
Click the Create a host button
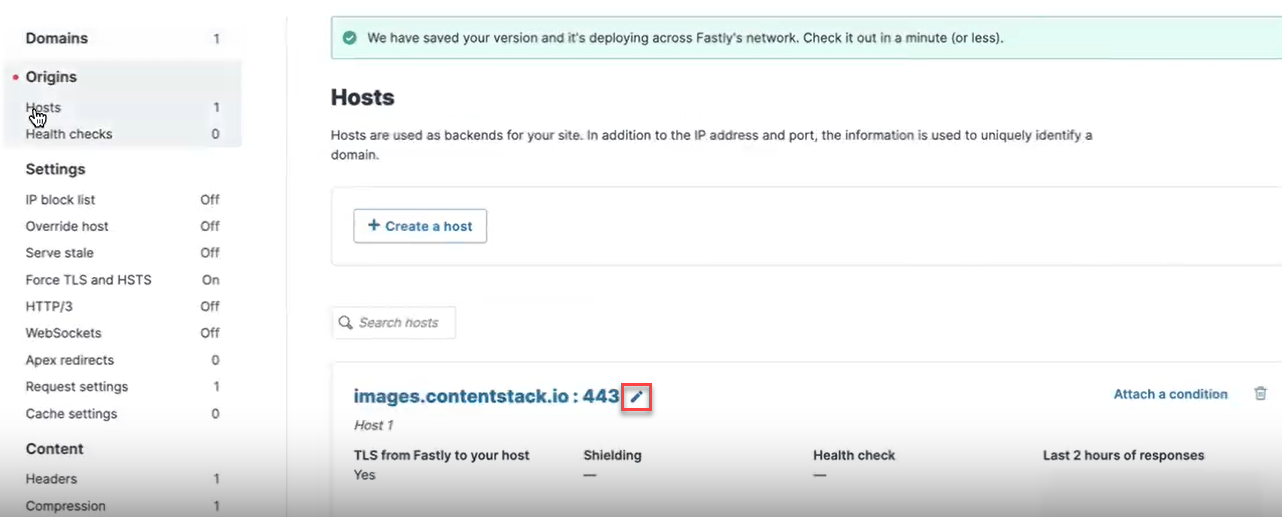420,226
